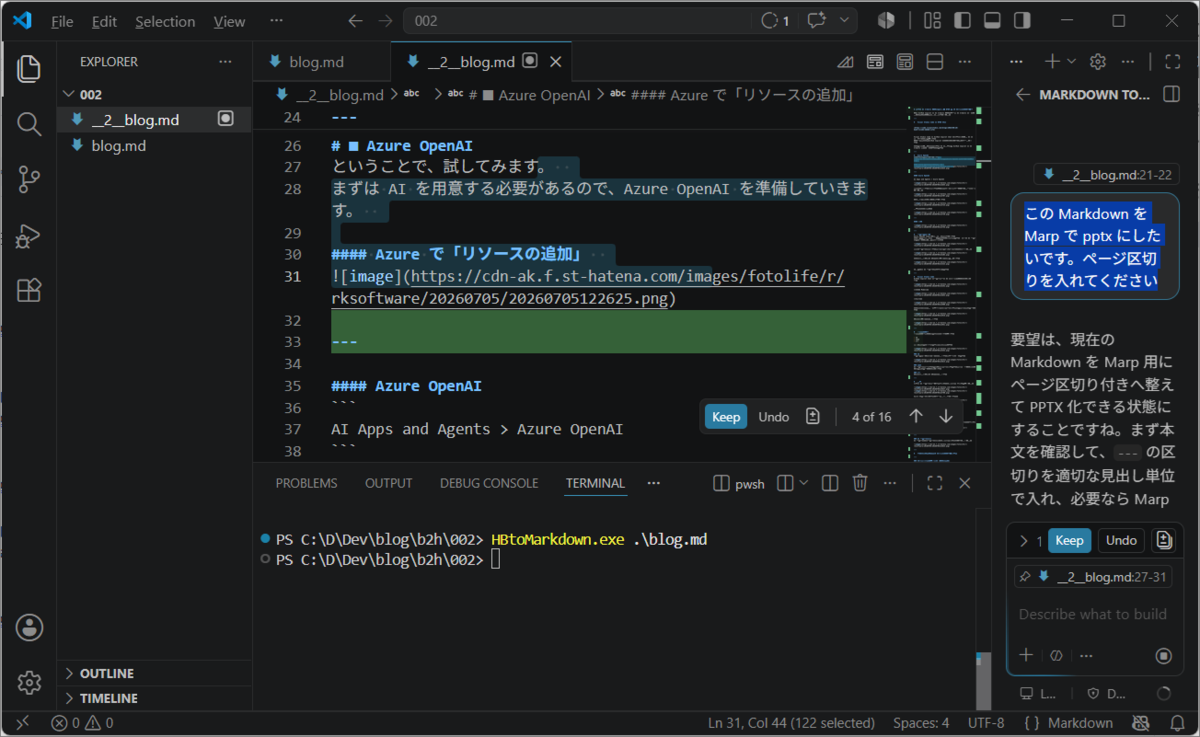The height and width of the screenshot is (737, 1200).
Task: Open the Manage gear in activity bar
Action: [x=29, y=683]
